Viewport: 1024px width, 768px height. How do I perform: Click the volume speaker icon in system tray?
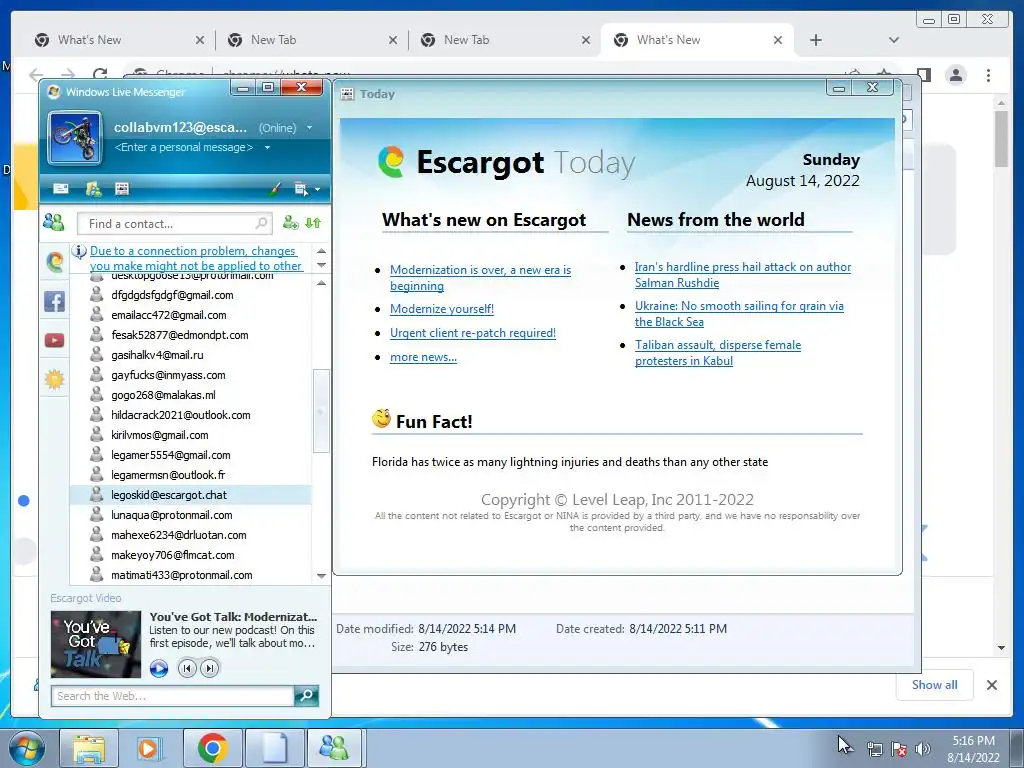923,749
